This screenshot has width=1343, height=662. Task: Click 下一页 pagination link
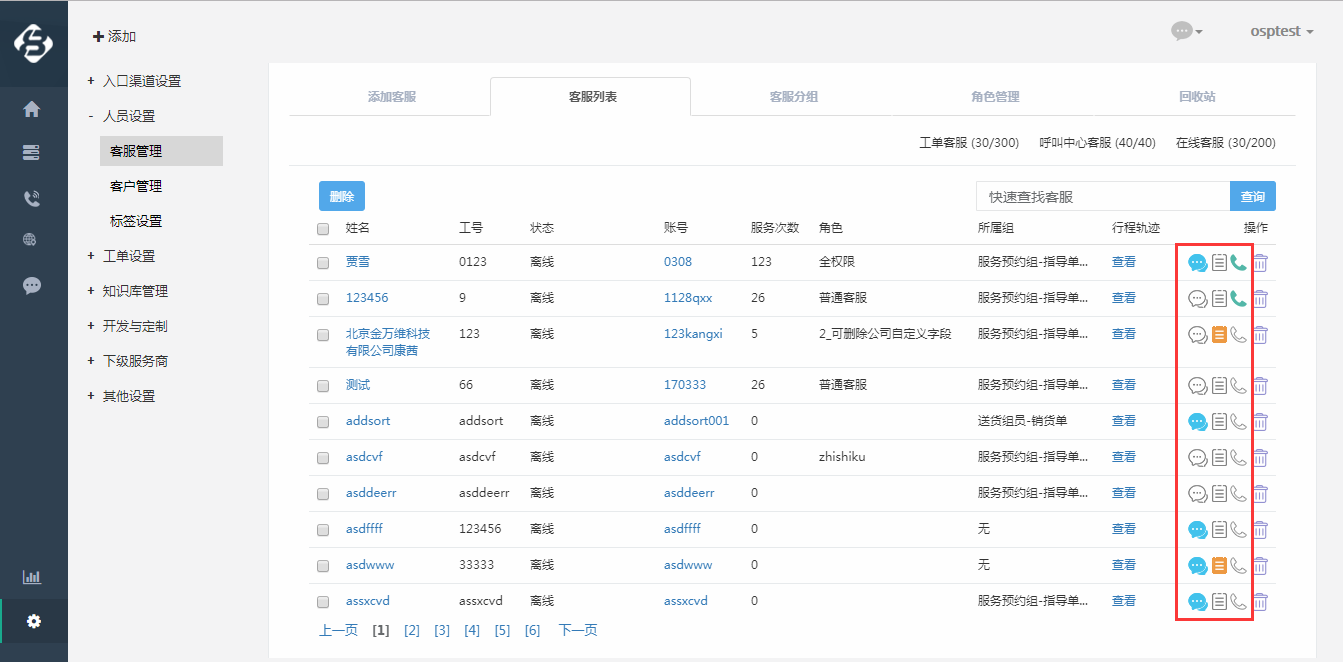coord(578,630)
